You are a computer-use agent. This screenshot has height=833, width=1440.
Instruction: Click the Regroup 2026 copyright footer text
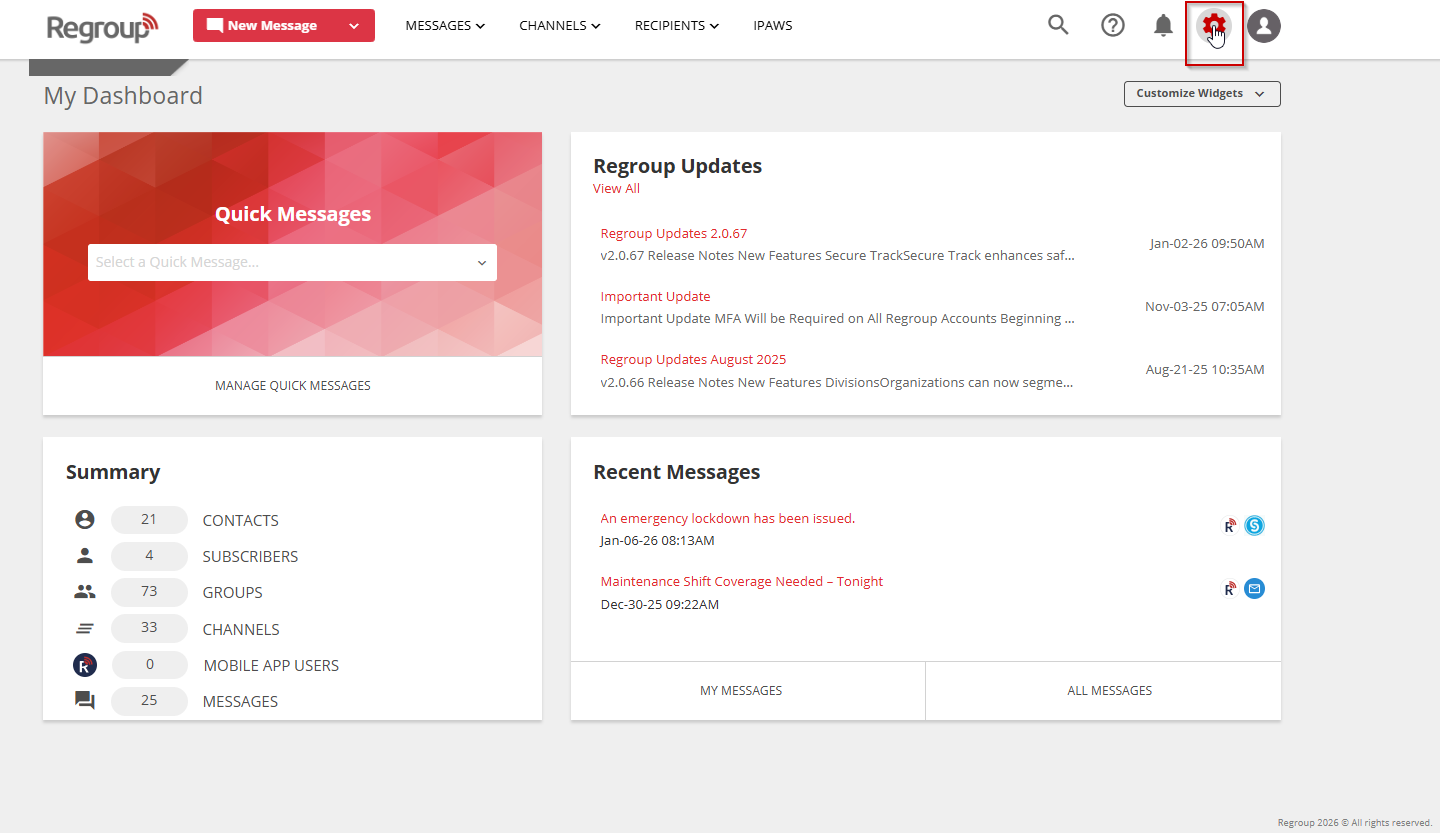[x=1355, y=823]
